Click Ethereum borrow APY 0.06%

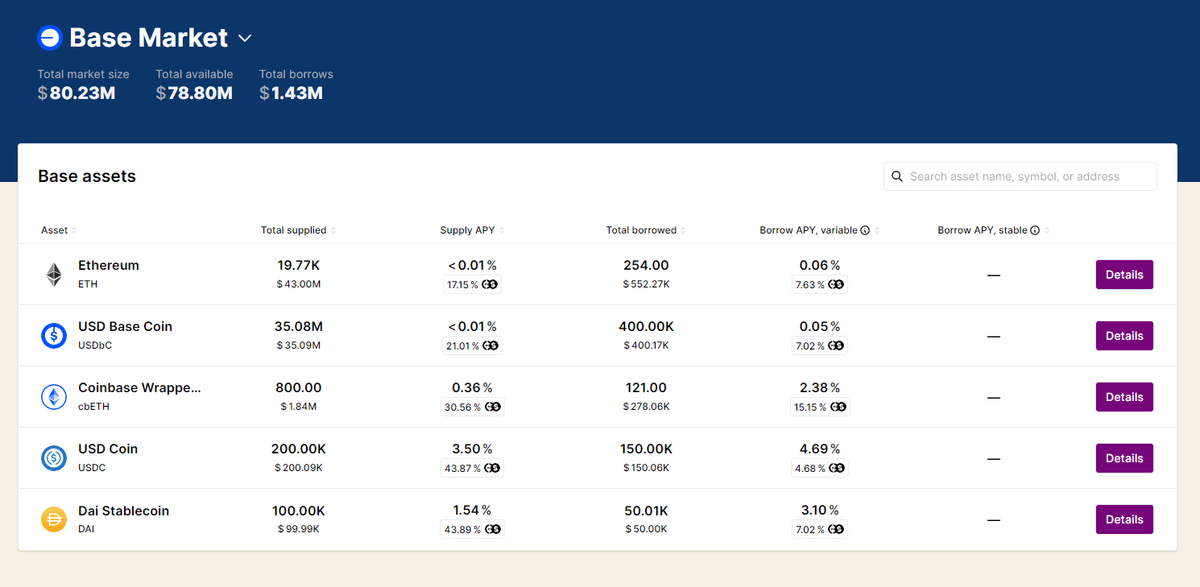[x=820, y=266]
